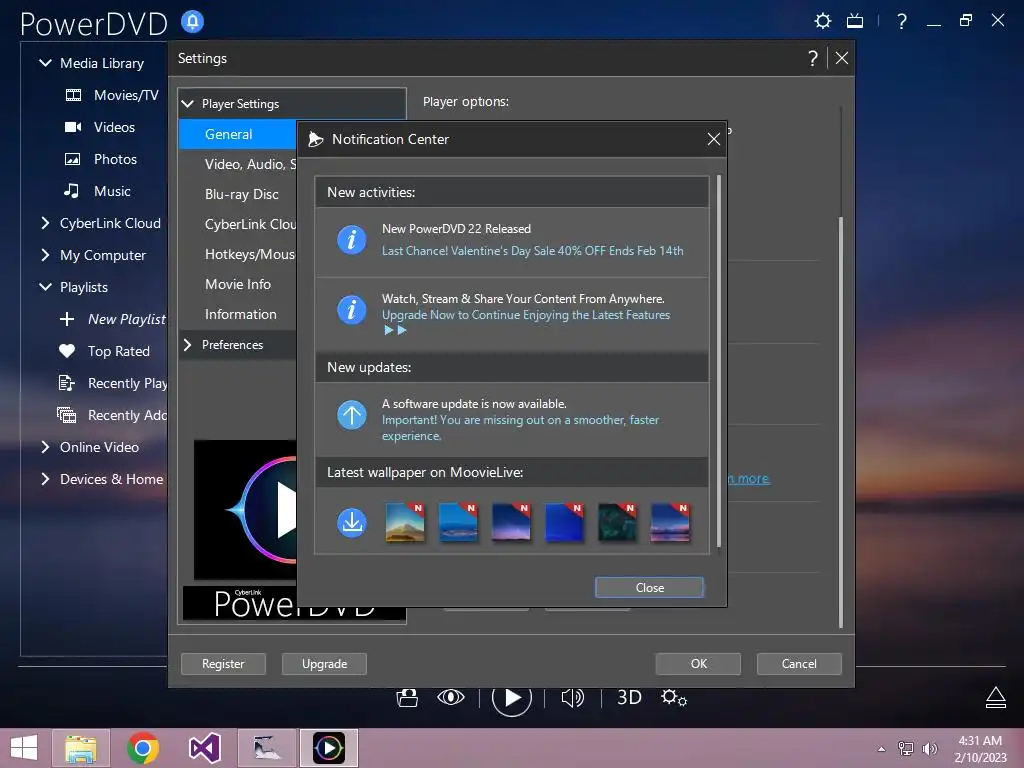Click the Videos camera icon in sidebar
1024x768 pixels.
tap(73, 127)
